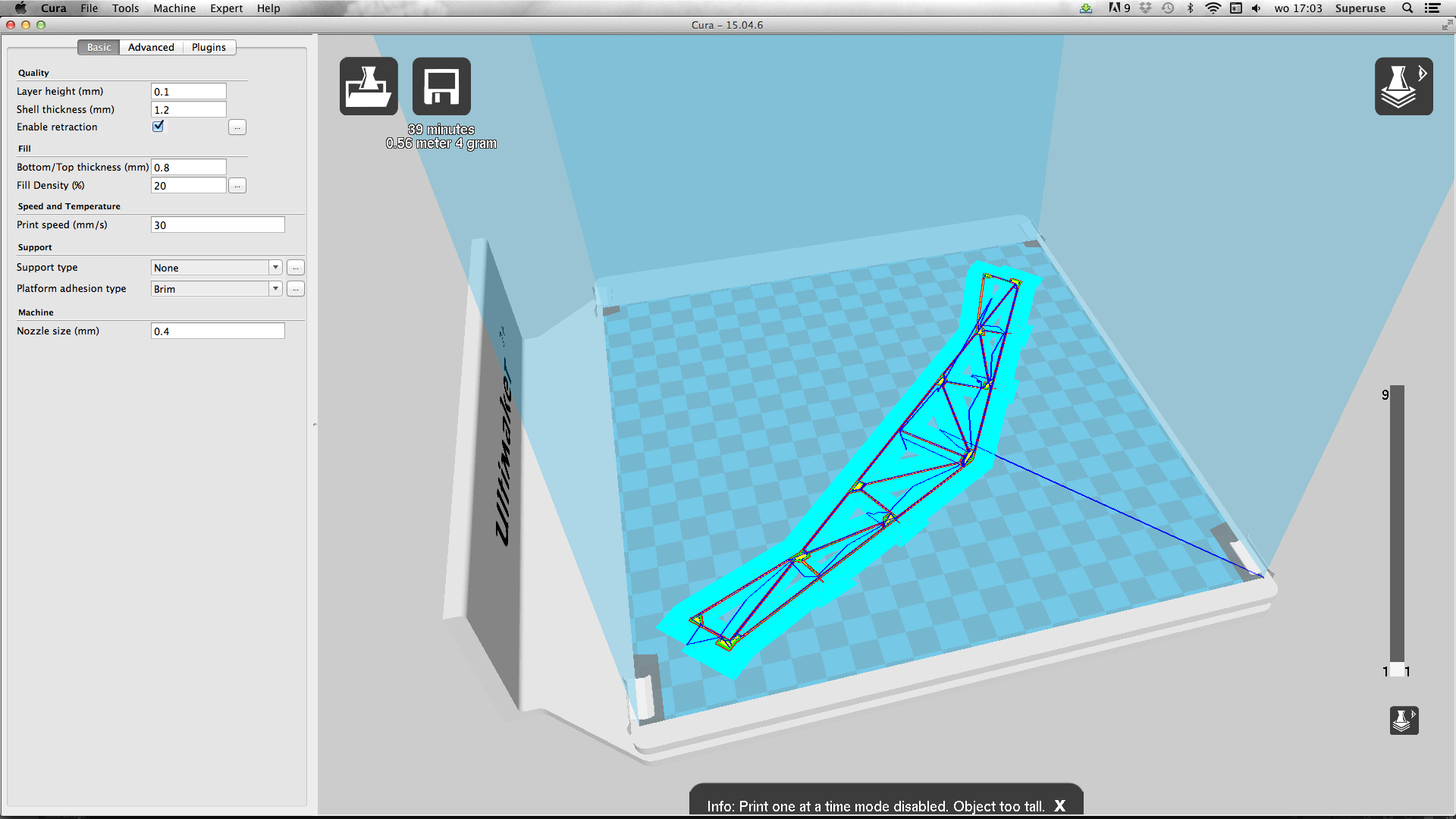Expand the Platform adhesion type dropdown
The width and height of the screenshot is (1456, 819).
click(216, 289)
